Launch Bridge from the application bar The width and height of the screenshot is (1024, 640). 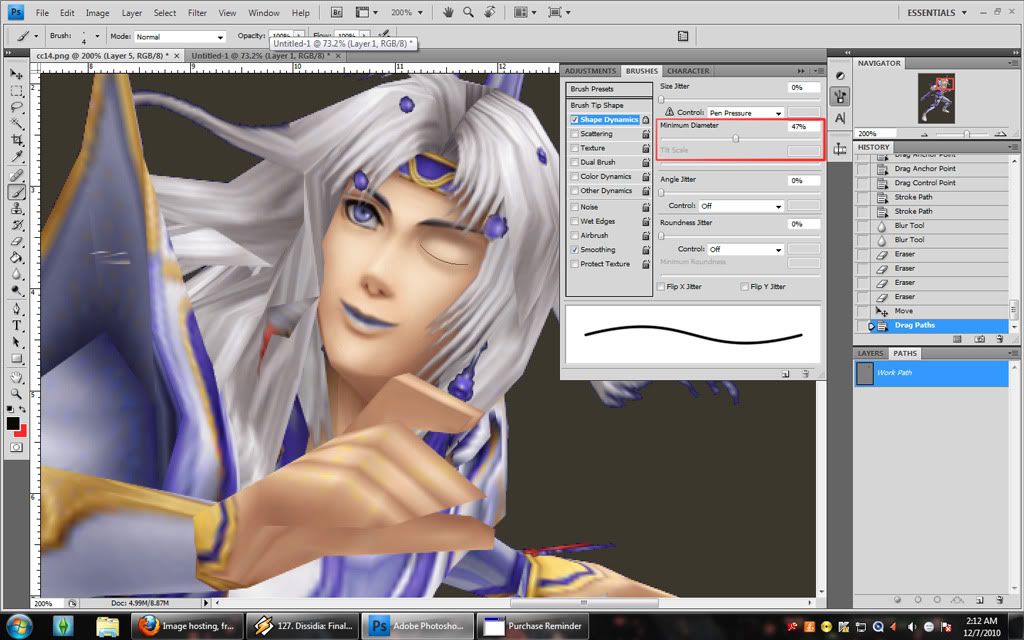pos(337,13)
